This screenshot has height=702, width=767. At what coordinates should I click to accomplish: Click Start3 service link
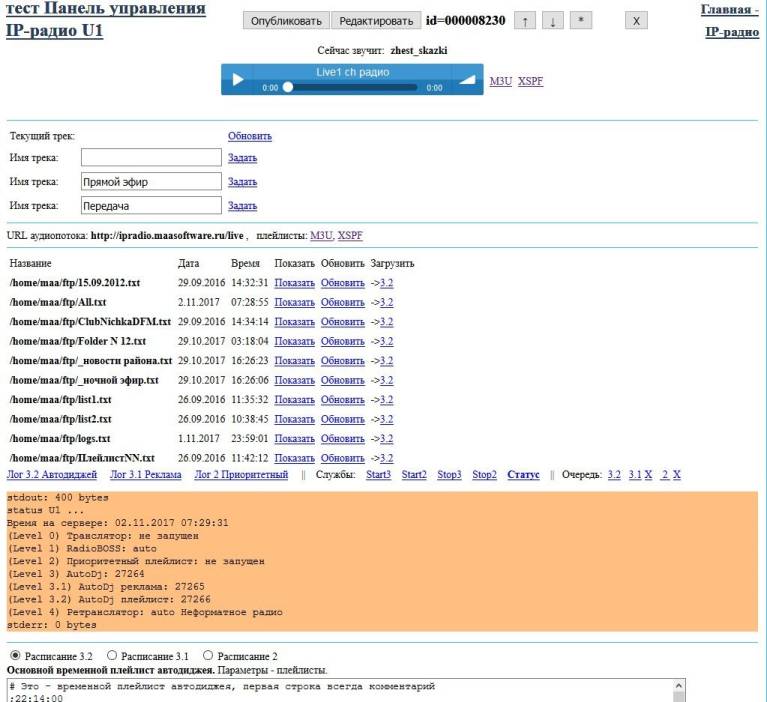click(379, 475)
